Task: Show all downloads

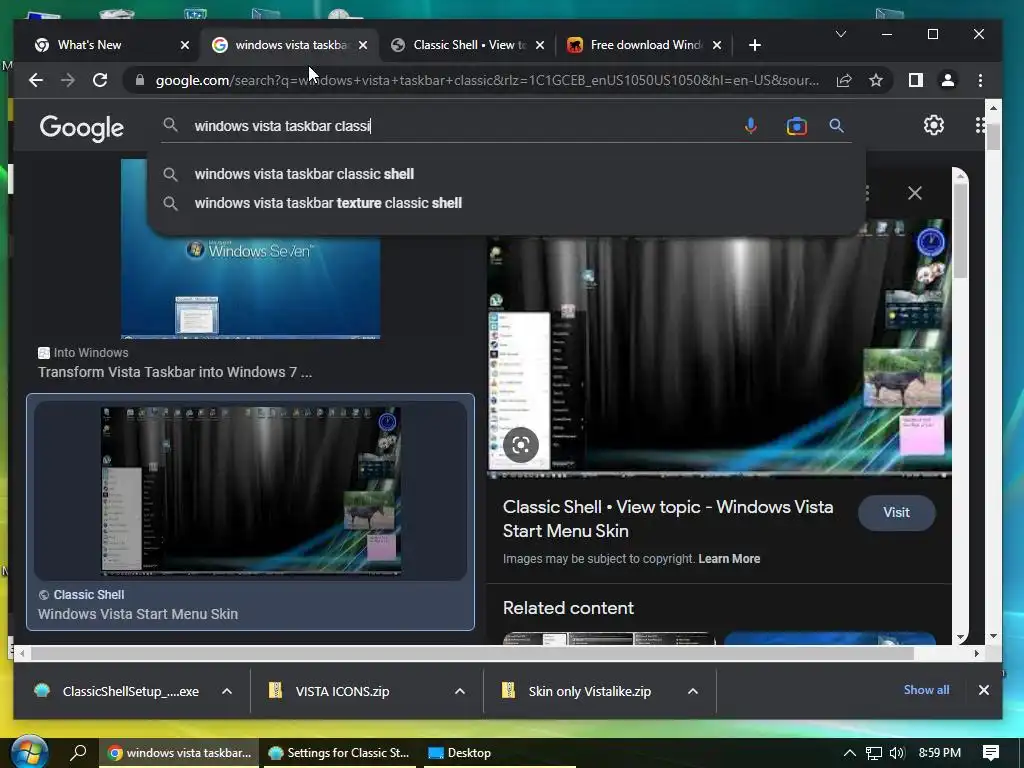Action: [x=926, y=690]
